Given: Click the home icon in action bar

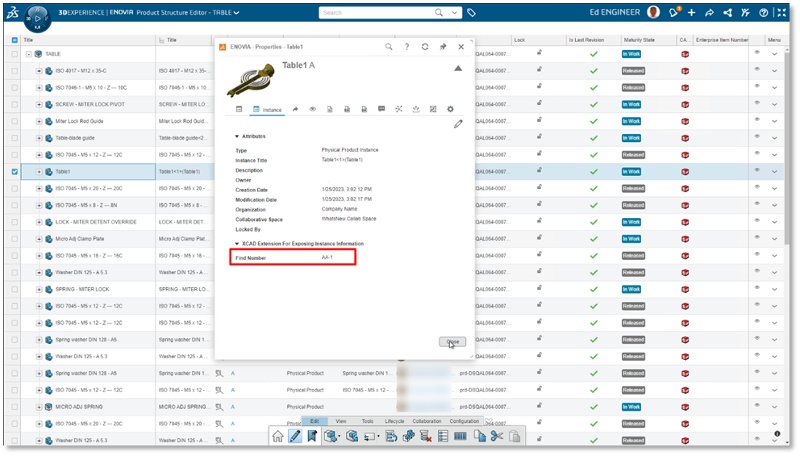Looking at the screenshot, I should 278,436.
